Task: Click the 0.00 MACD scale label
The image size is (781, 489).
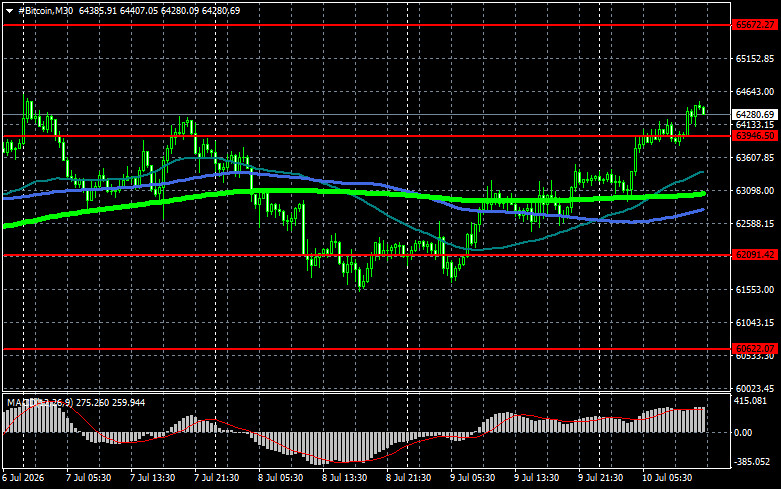Action: click(743, 433)
